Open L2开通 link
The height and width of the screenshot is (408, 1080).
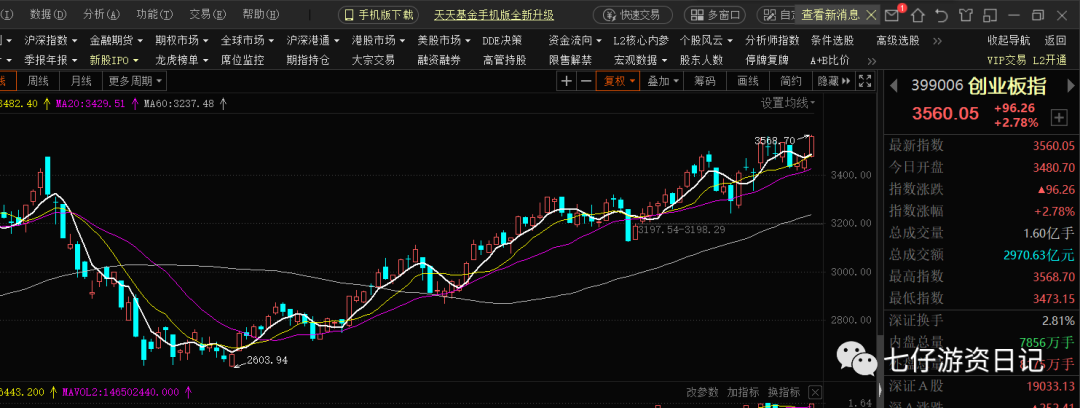coord(1049,61)
